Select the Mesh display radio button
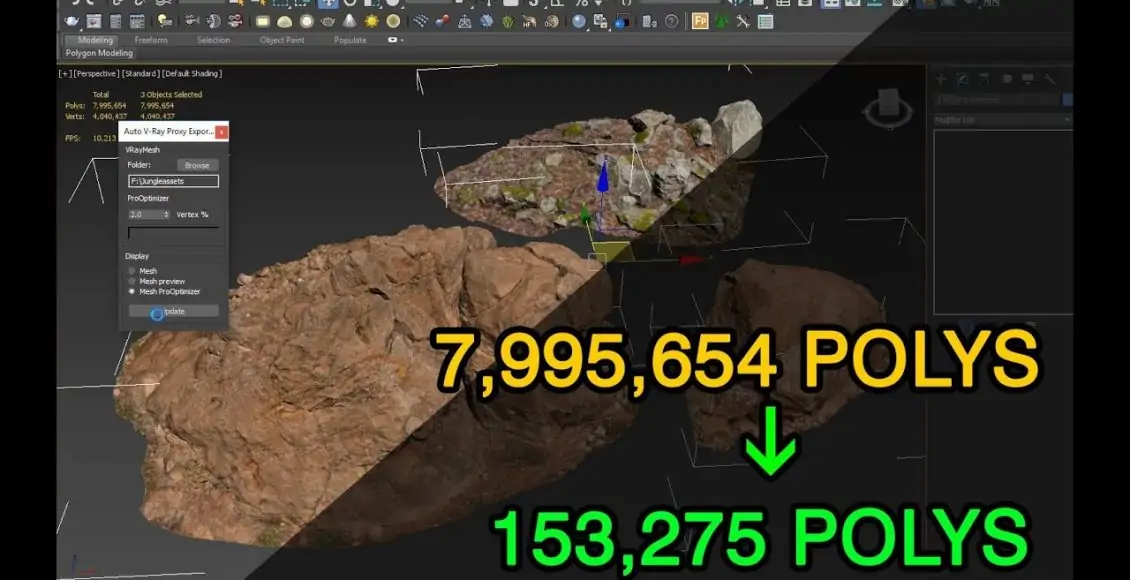The image size is (1130, 580). 132,271
